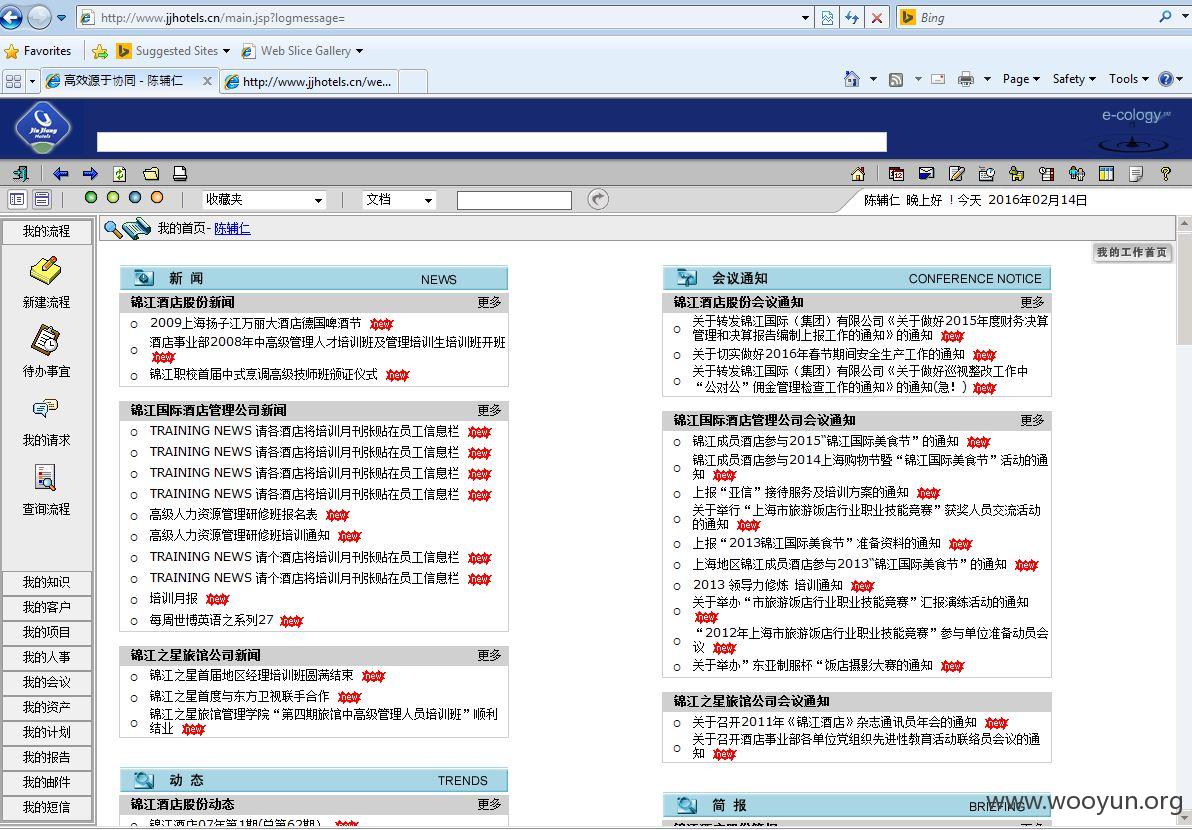Screen dimensions: 1192x830
Task: Switch to the http://www.jjhotels.cn/we... tab
Action: 309,81
